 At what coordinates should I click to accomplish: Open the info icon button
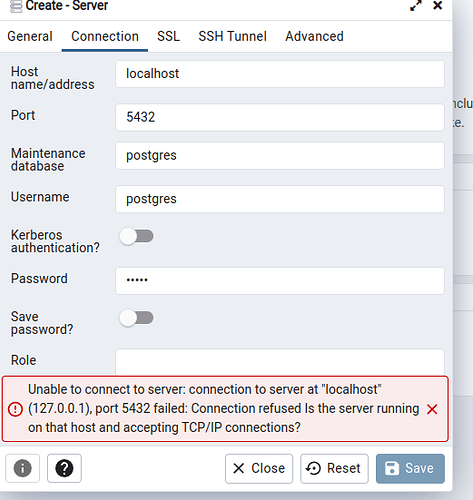(x=22, y=468)
